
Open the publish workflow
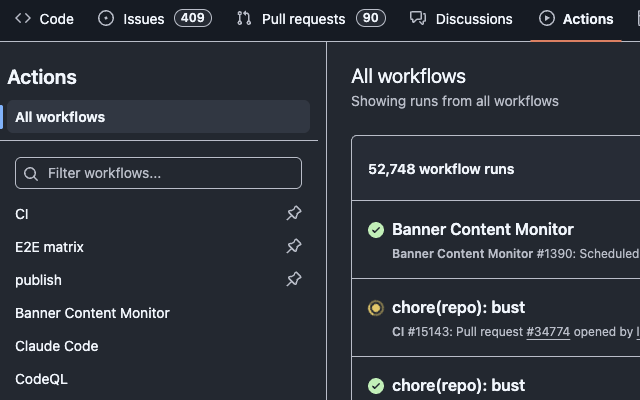point(38,280)
